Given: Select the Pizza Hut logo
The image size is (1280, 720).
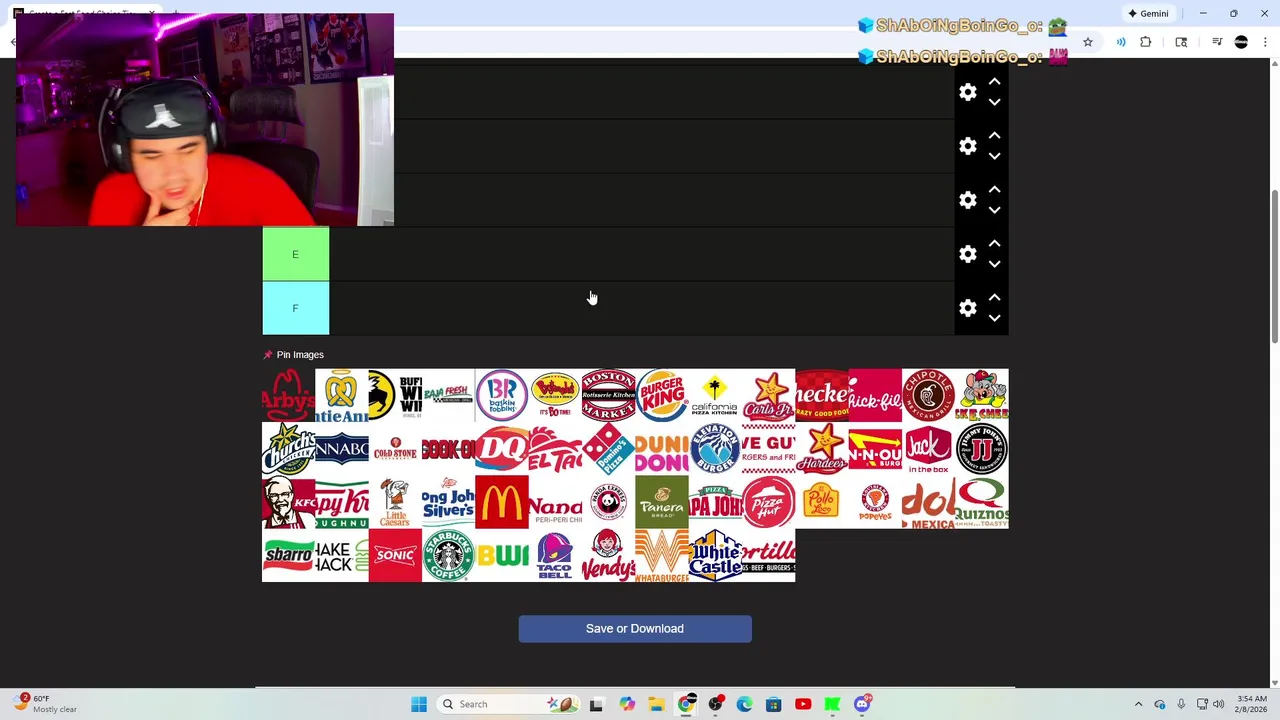Looking at the screenshot, I should pos(768,502).
